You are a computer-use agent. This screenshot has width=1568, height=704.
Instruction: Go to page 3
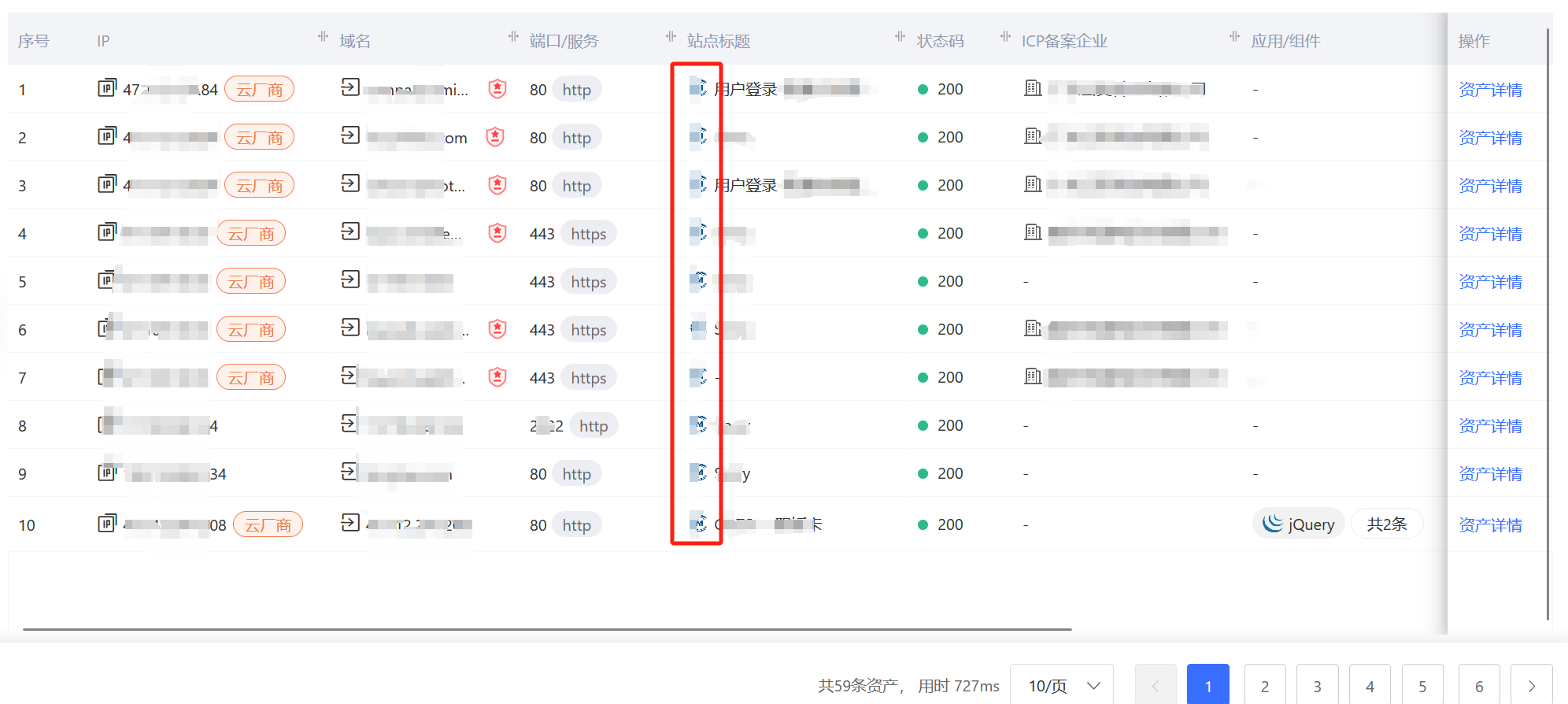(1318, 685)
